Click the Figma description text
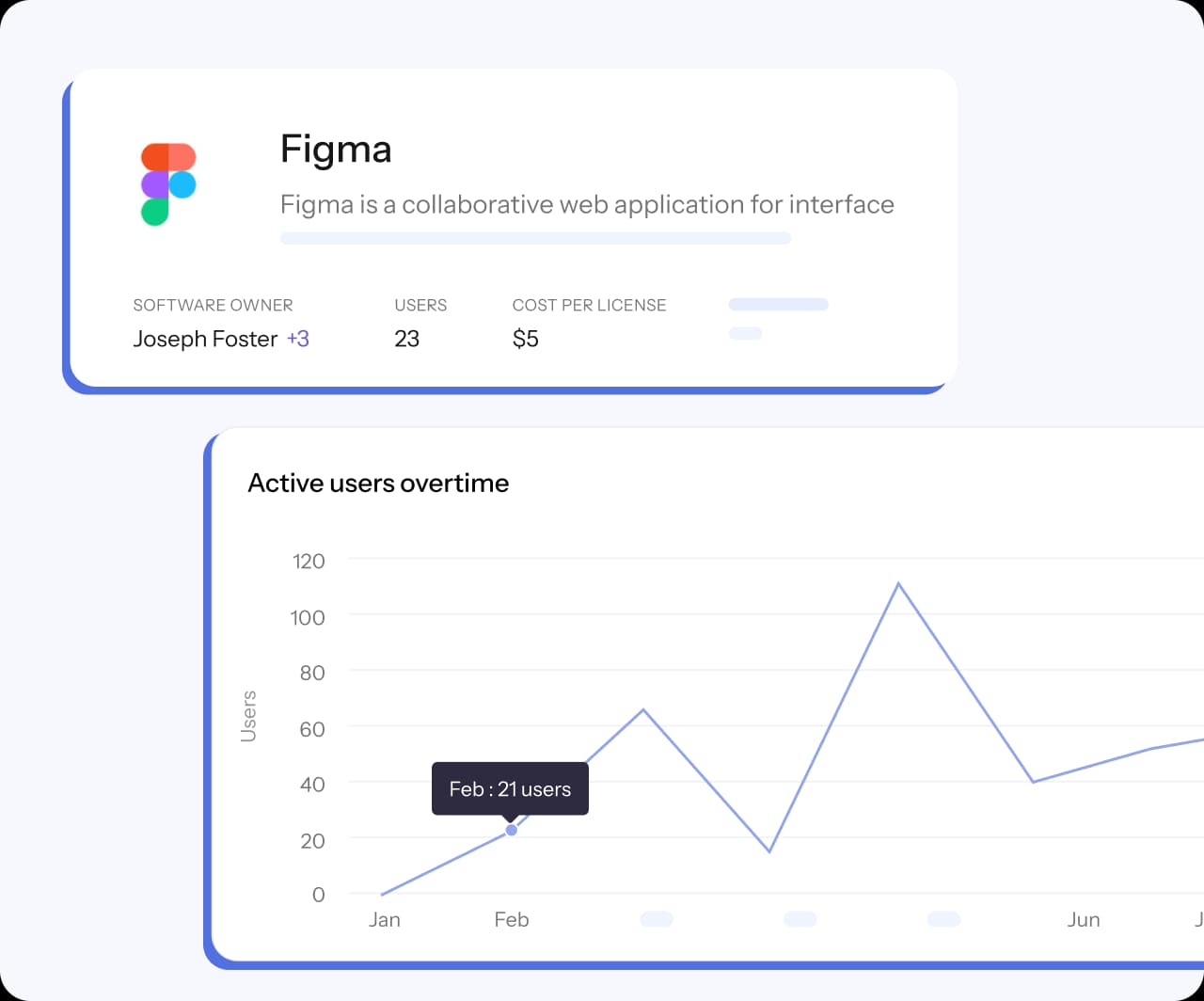 (587, 205)
